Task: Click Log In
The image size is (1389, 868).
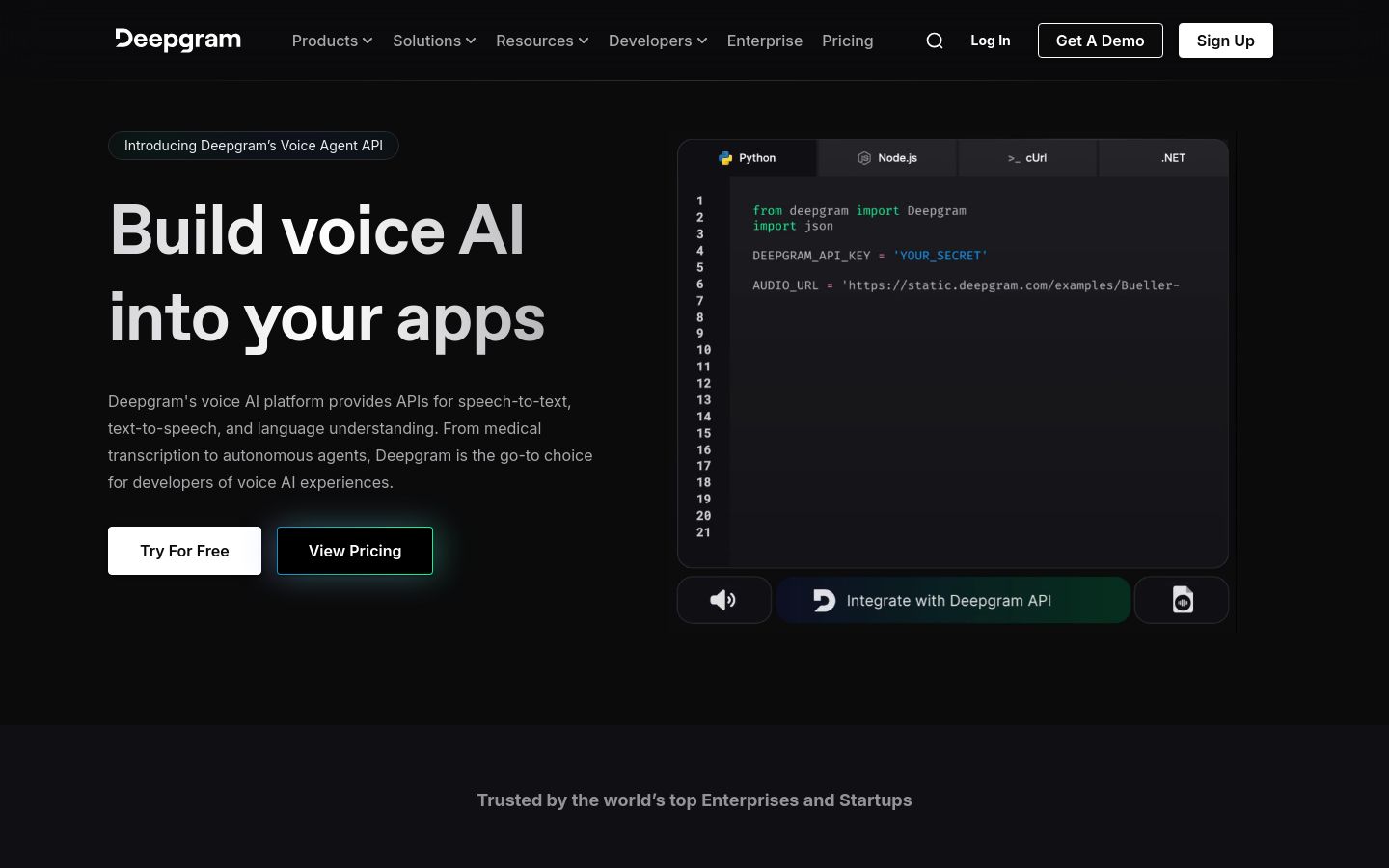Action: tap(991, 41)
